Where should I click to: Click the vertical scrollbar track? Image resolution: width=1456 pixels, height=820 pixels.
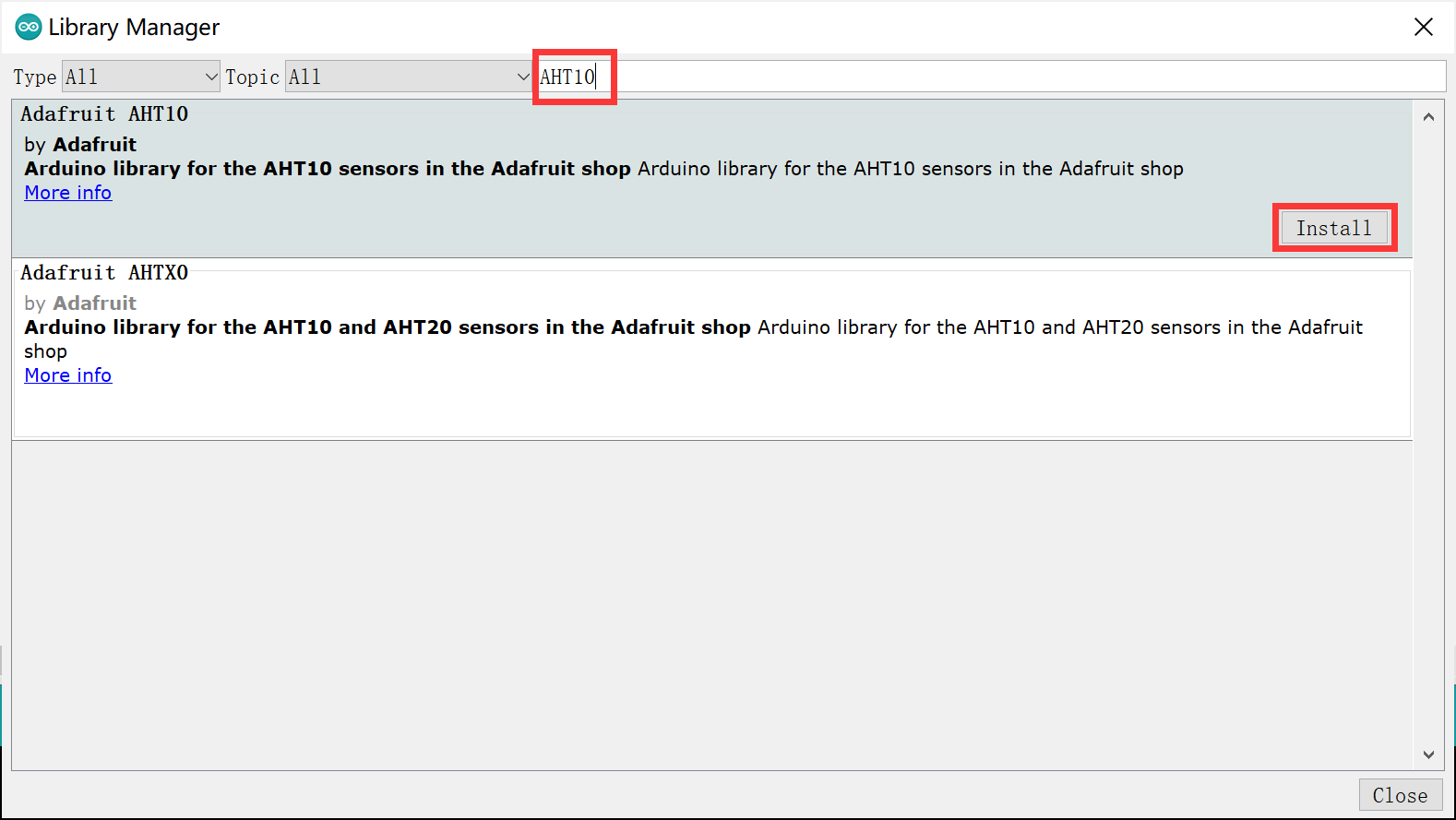pyautogui.click(x=1428, y=435)
